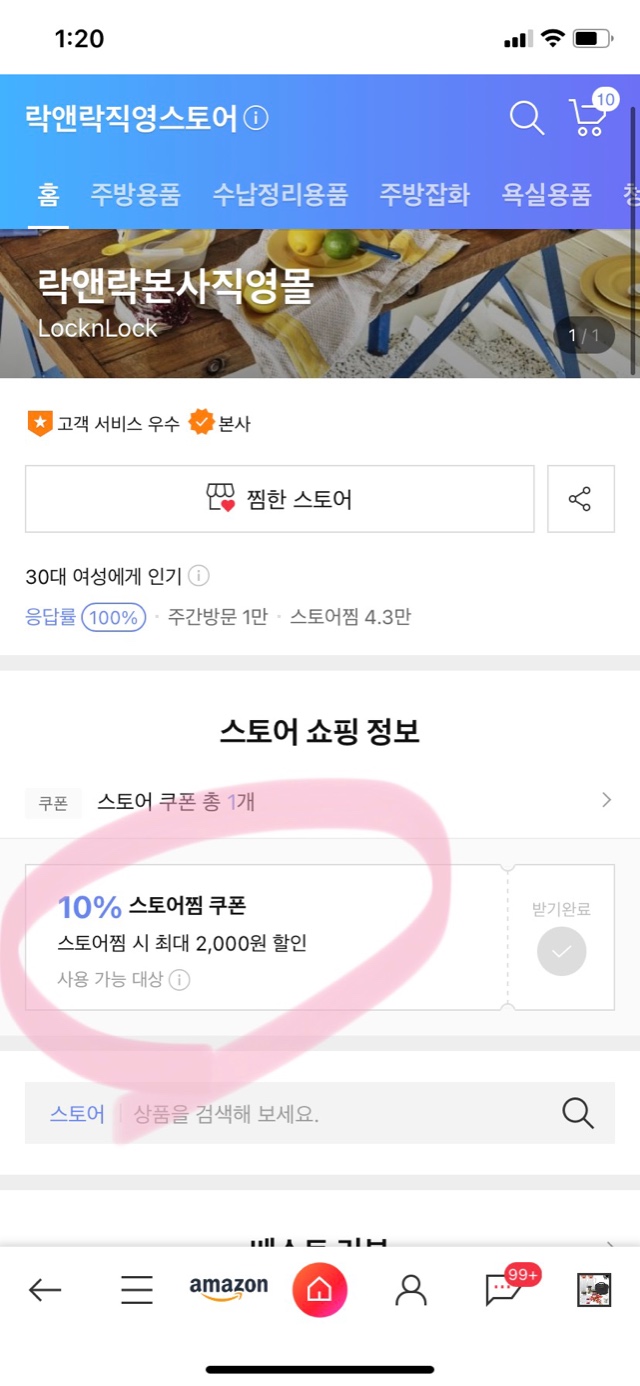Open the 욕실용품 category tab

546,193
